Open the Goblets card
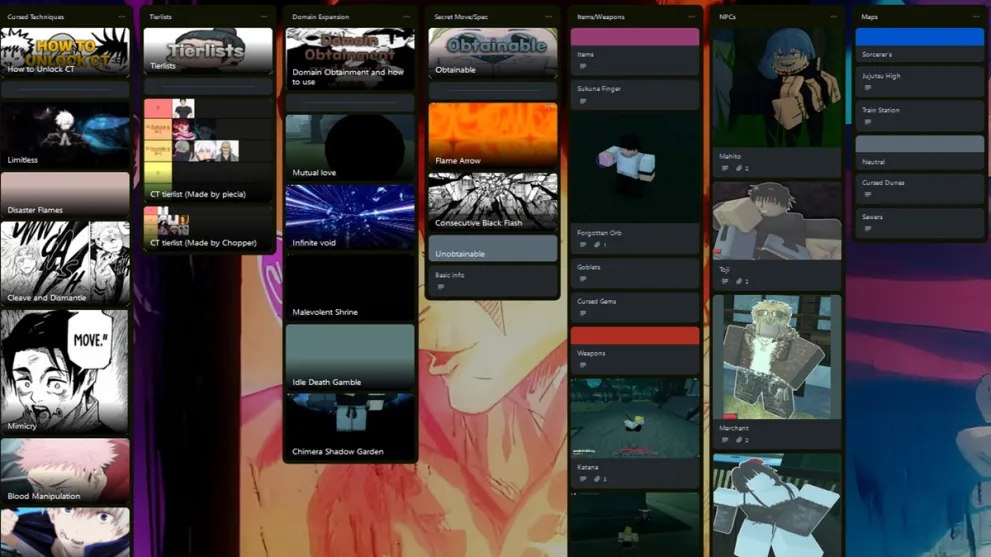Screen dimensions: 991x557 (634, 272)
